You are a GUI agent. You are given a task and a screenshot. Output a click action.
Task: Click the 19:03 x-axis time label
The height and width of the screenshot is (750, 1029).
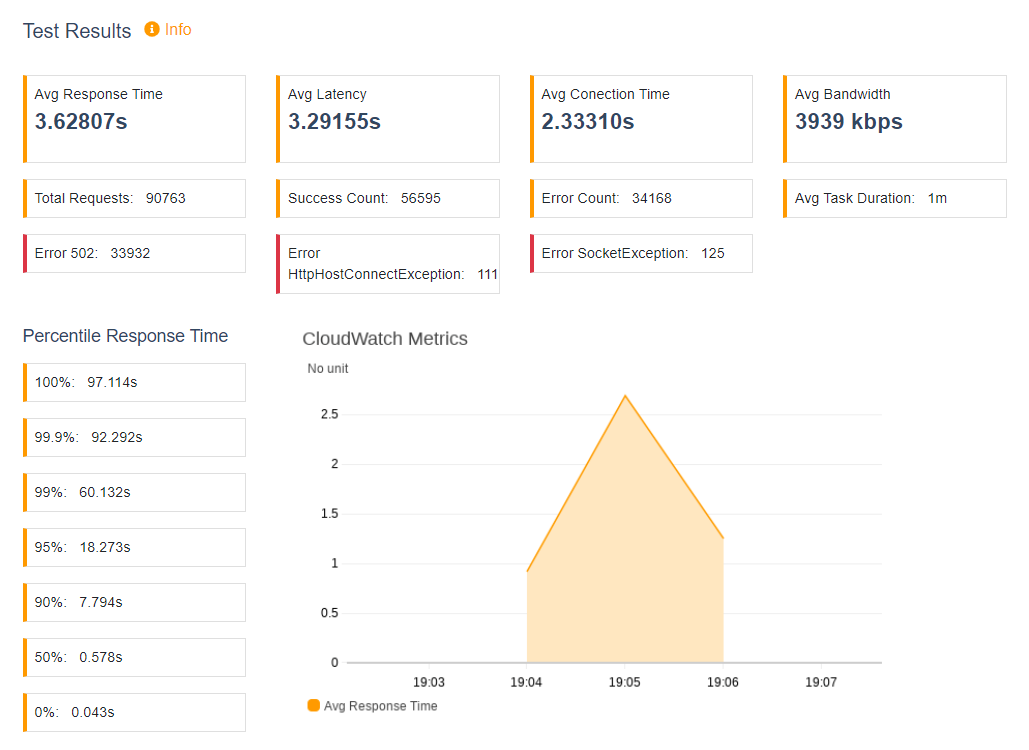(429, 682)
